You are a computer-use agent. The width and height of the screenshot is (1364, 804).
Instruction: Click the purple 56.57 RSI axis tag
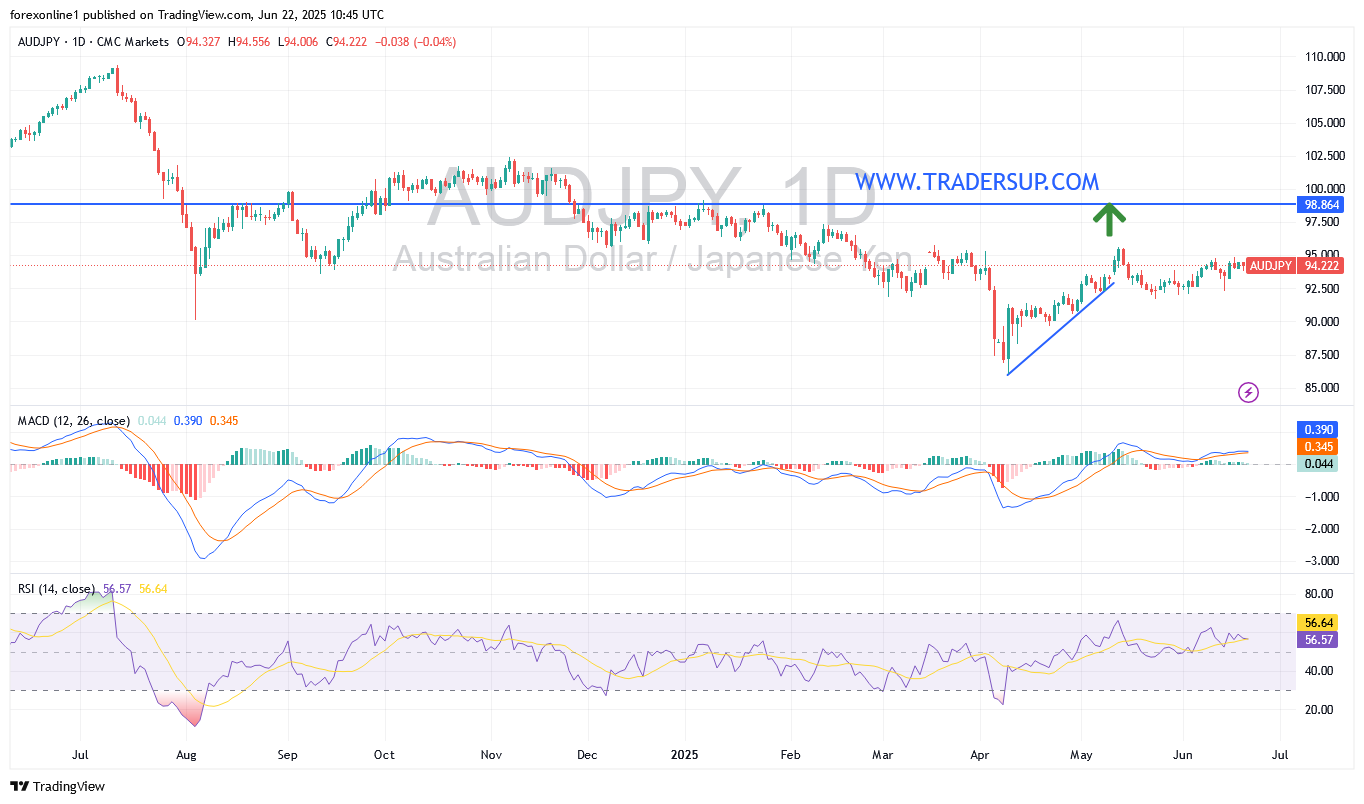tap(1317, 639)
